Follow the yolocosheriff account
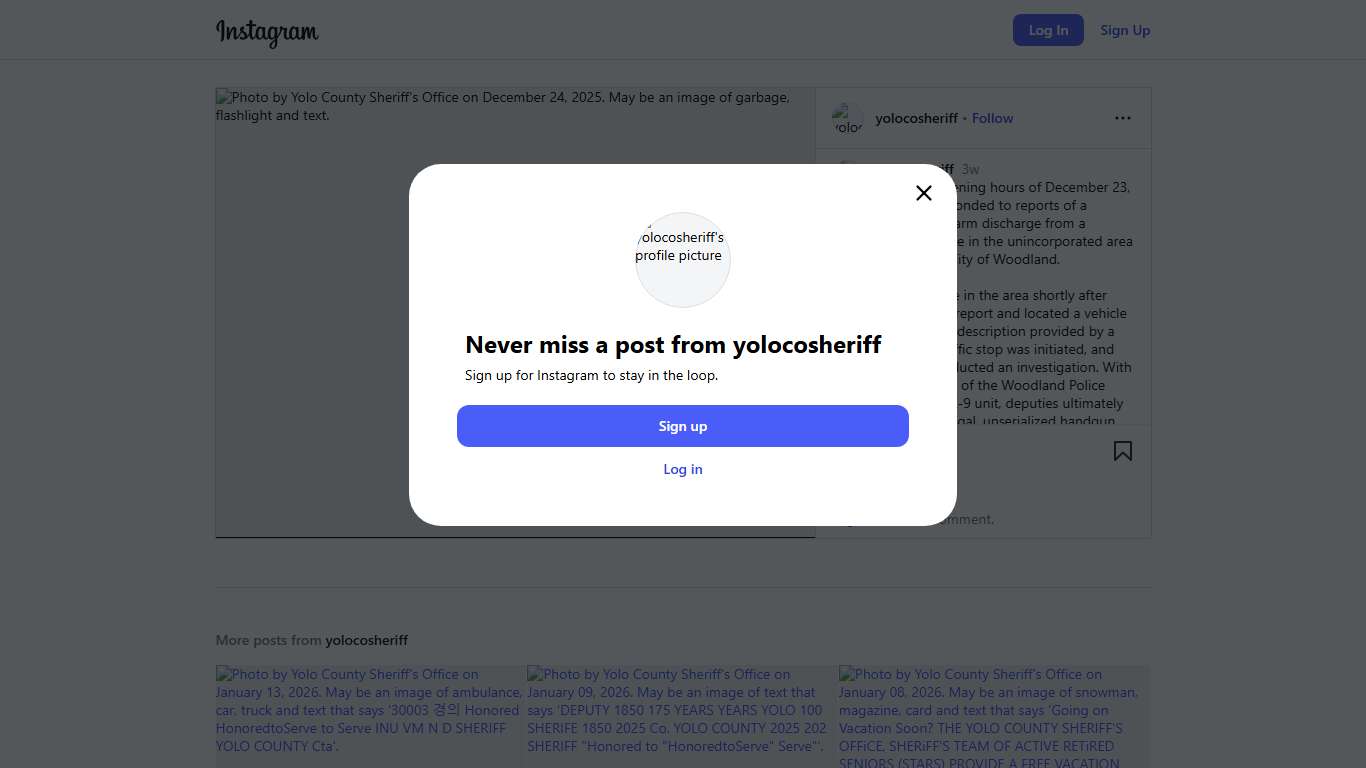 (x=992, y=118)
